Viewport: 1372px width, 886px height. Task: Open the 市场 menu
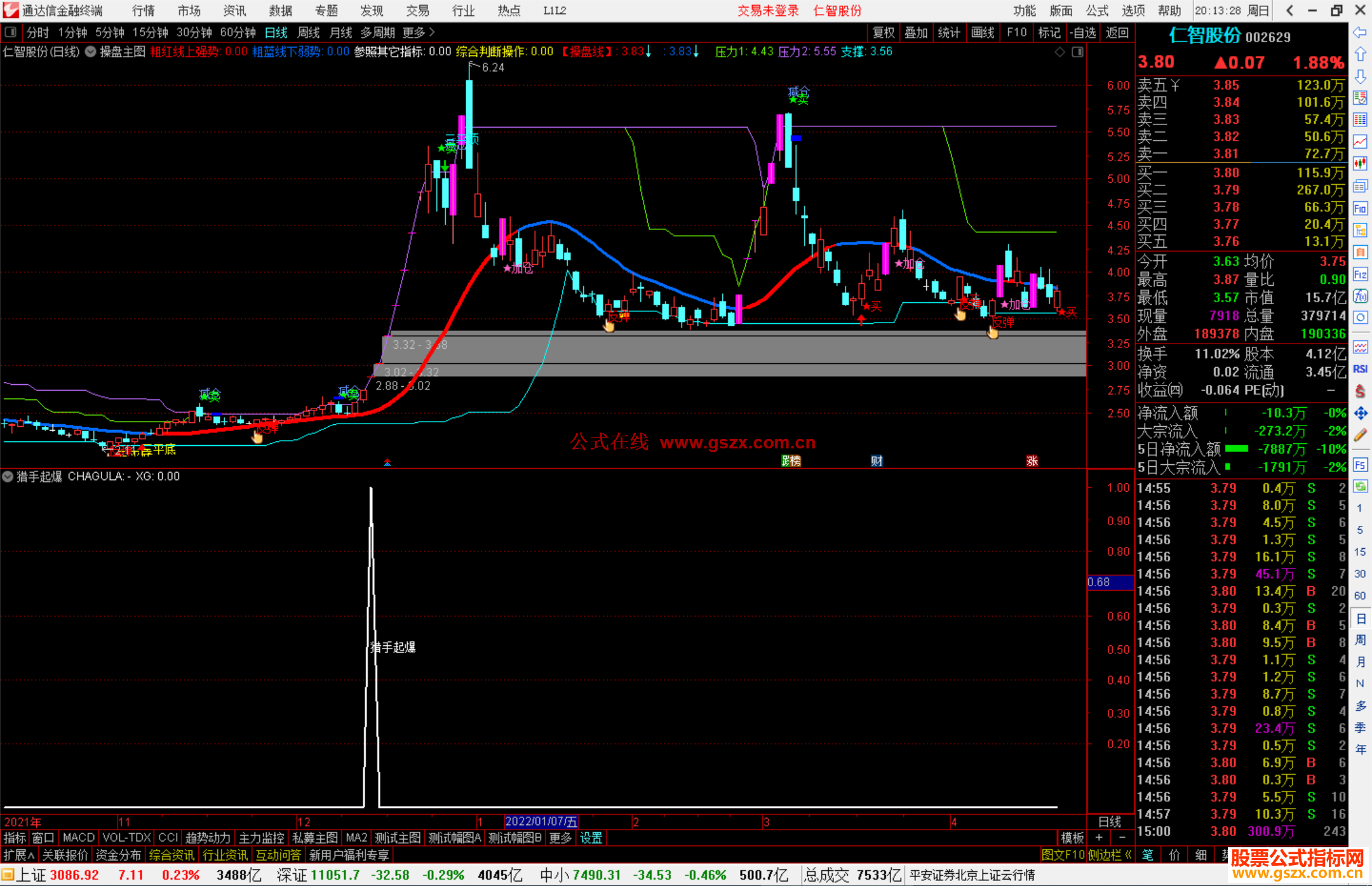pos(189,11)
